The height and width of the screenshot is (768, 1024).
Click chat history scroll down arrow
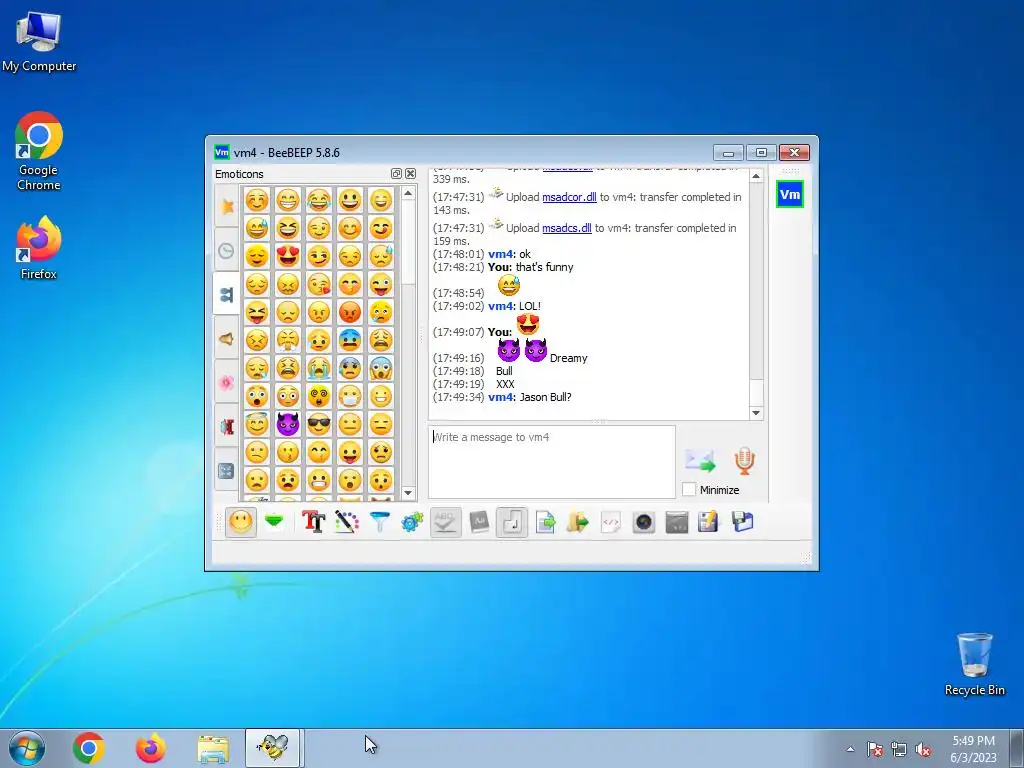click(756, 413)
